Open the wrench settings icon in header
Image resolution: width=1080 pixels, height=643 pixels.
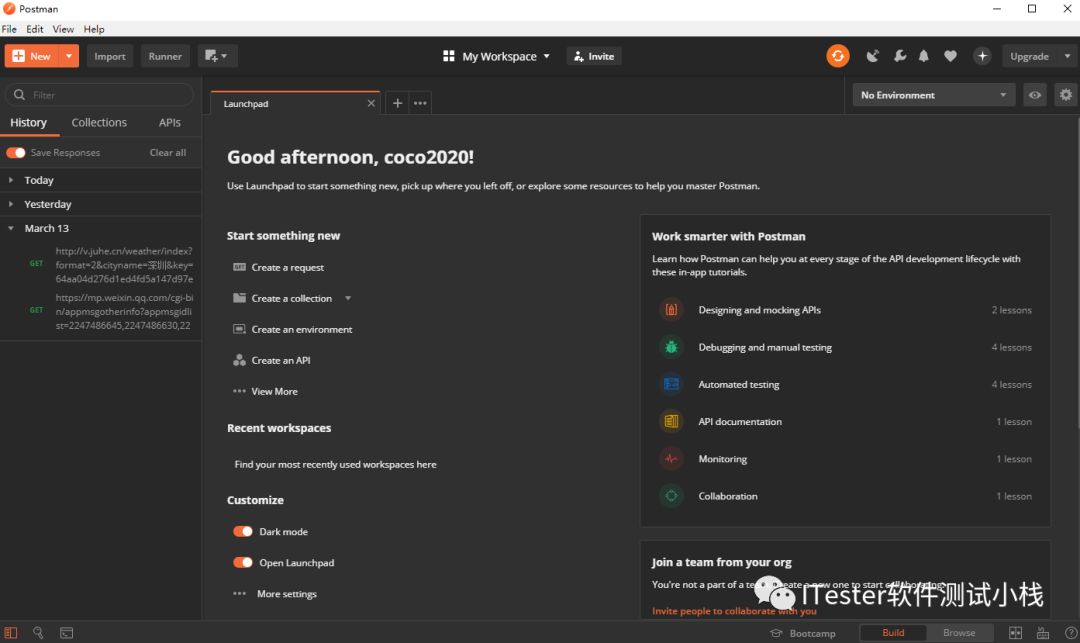pyautogui.click(x=900, y=56)
